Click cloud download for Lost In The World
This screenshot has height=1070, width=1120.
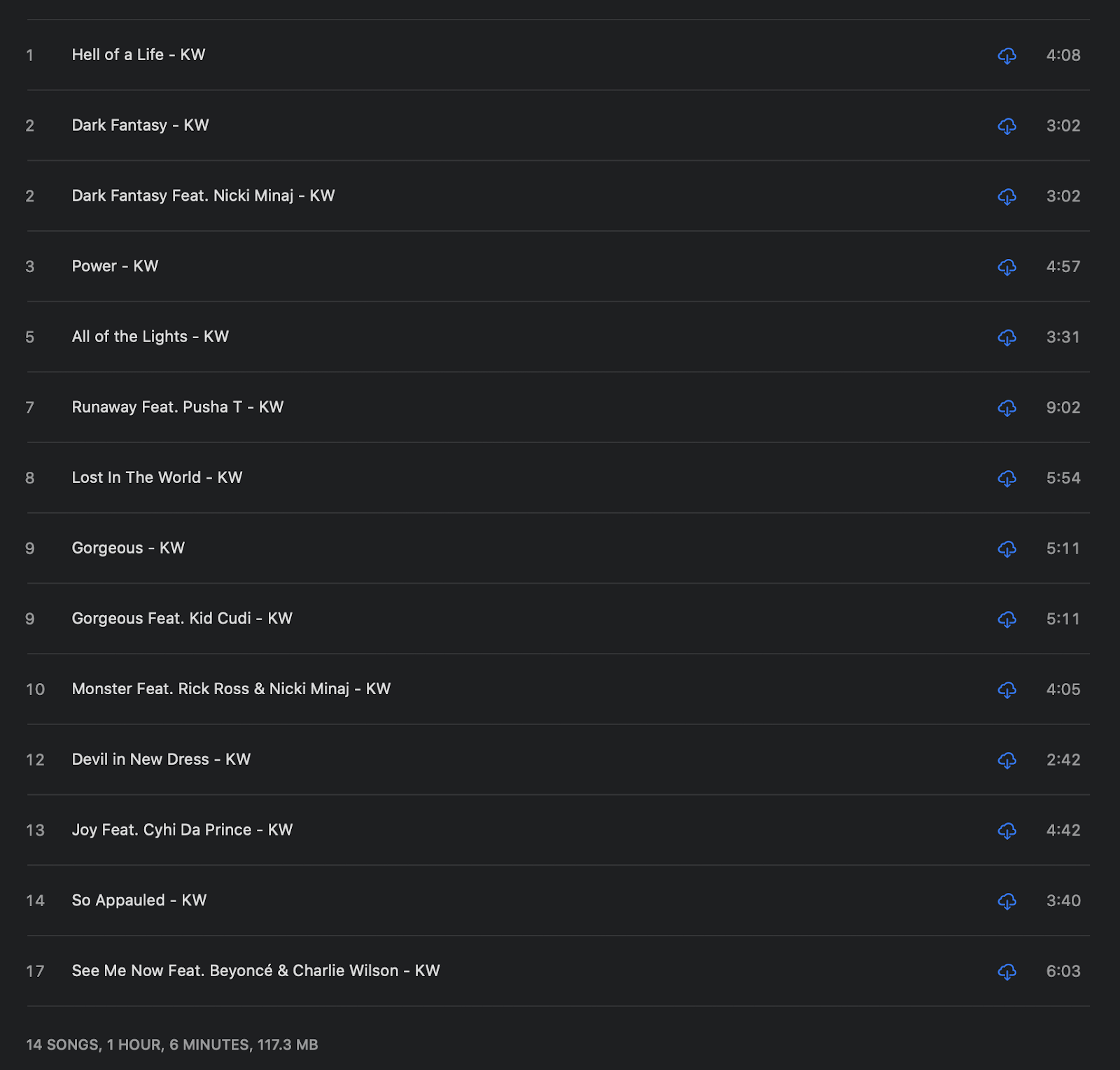click(1007, 479)
